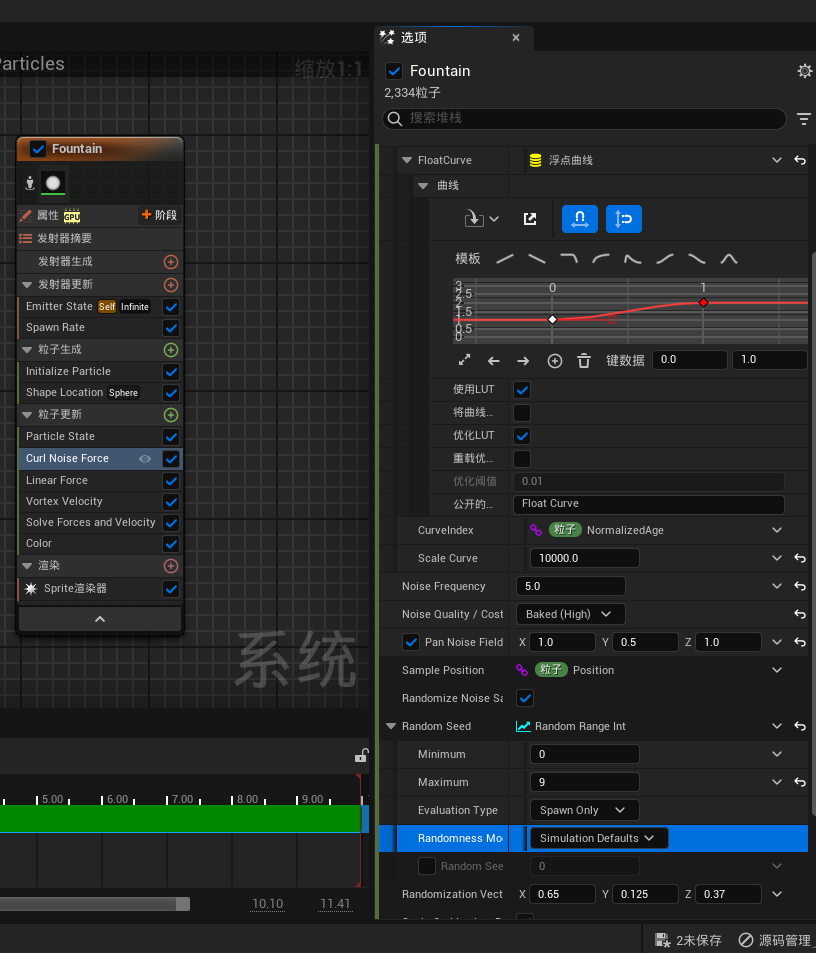This screenshot has height=953, width=816.
Task: Reset Scale Curve value arrow
Action: pyautogui.click(x=800, y=558)
